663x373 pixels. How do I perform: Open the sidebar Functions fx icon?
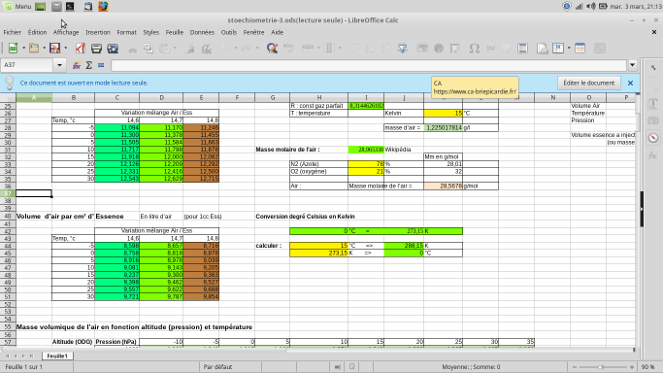pos(653,155)
